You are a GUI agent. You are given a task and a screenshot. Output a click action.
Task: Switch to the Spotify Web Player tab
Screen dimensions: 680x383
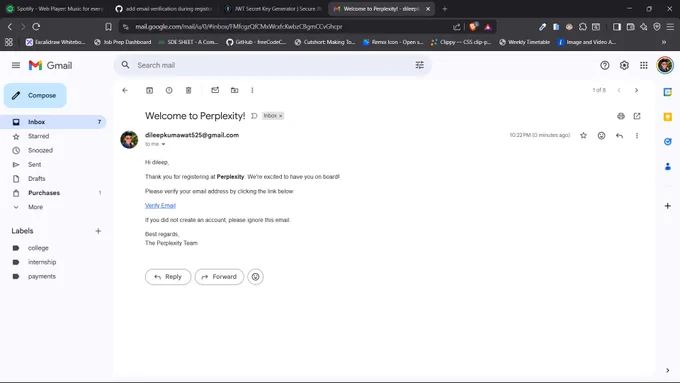(x=55, y=9)
